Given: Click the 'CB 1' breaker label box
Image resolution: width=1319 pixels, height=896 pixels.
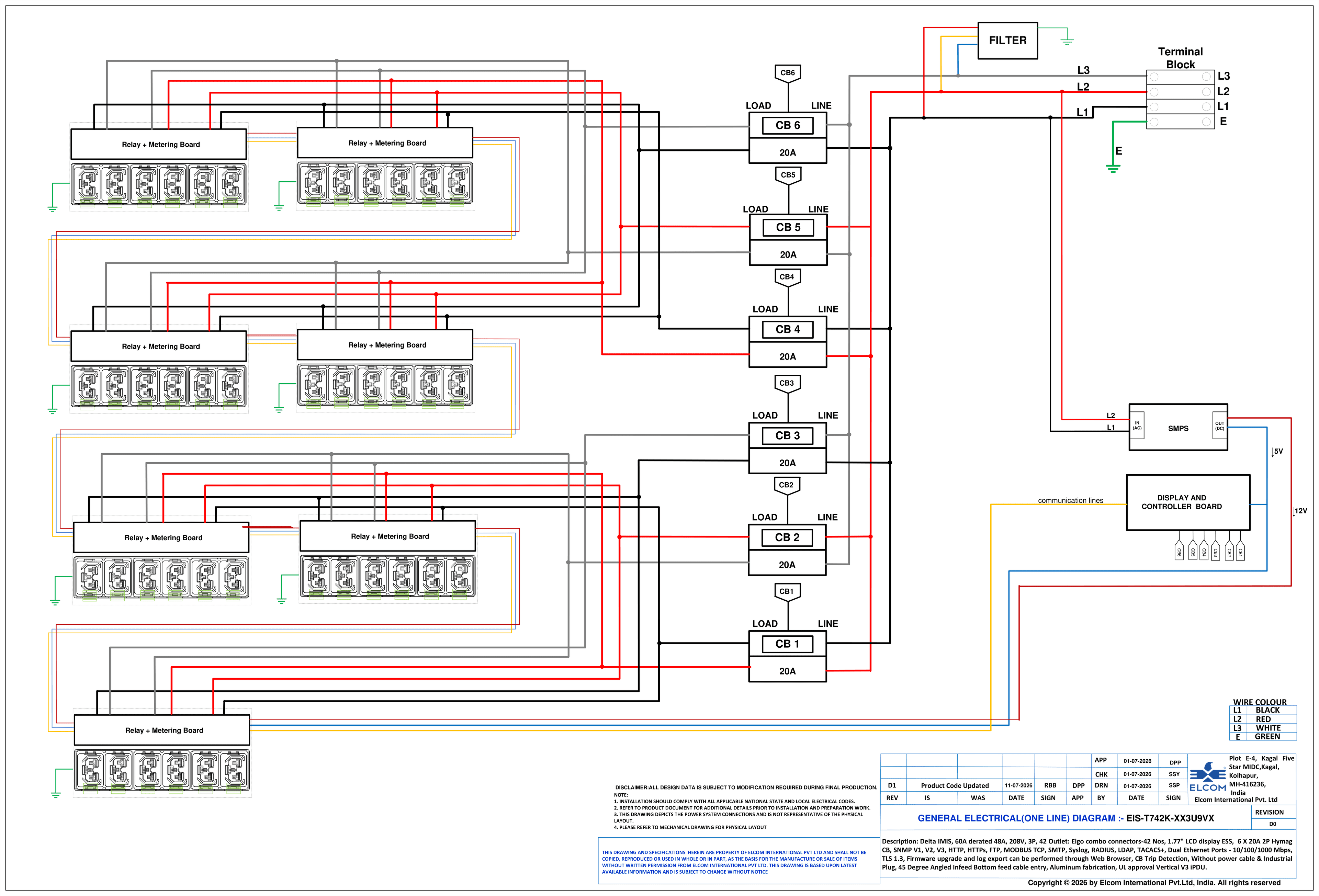Looking at the screenshot, I should pyautogui.click(x=787, y=644).
